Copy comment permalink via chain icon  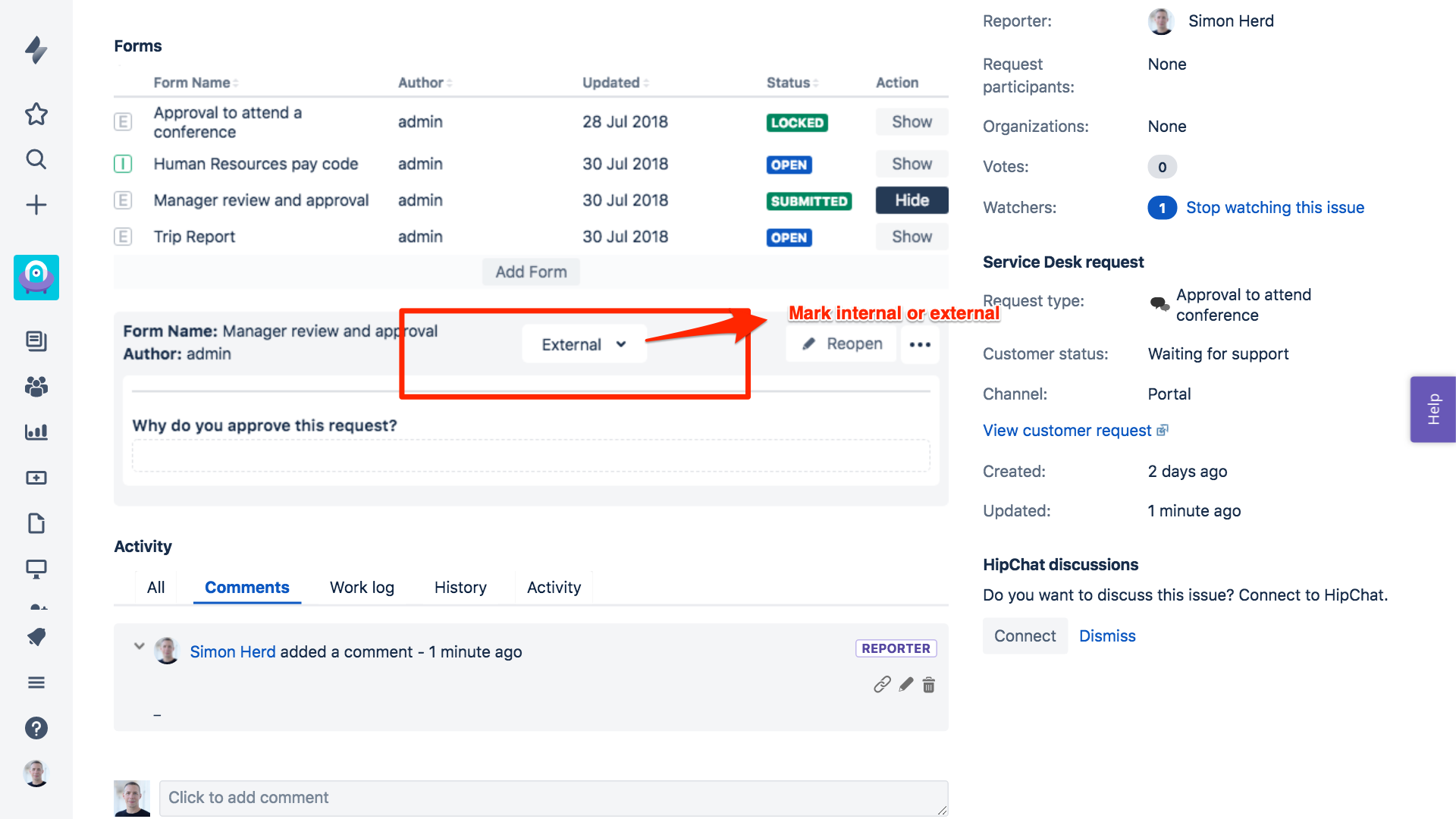click(x=881, y=686)
